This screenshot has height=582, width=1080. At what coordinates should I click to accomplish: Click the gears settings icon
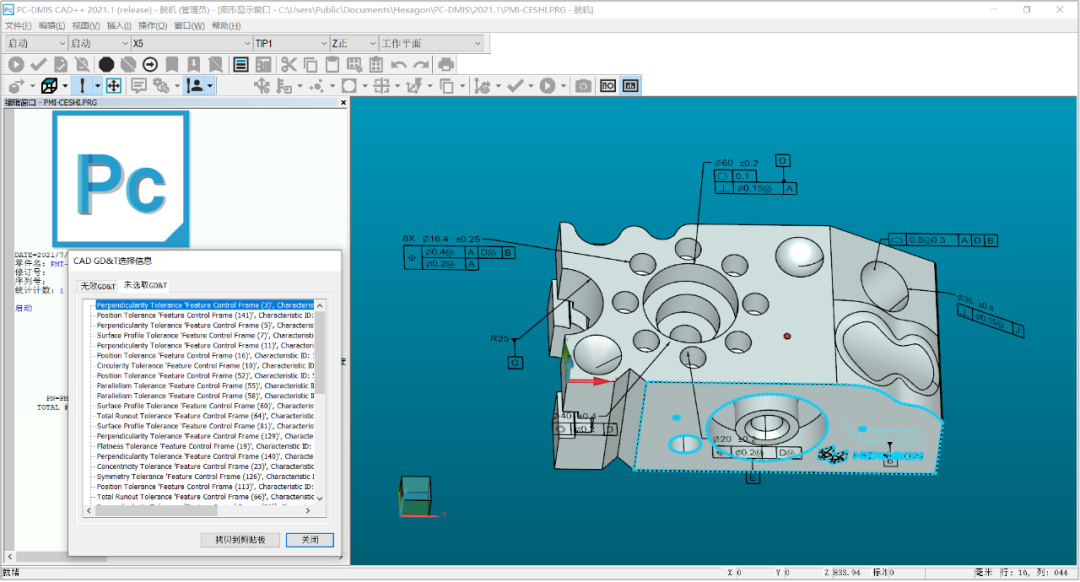pyautogui.click(x=161, y=86)
